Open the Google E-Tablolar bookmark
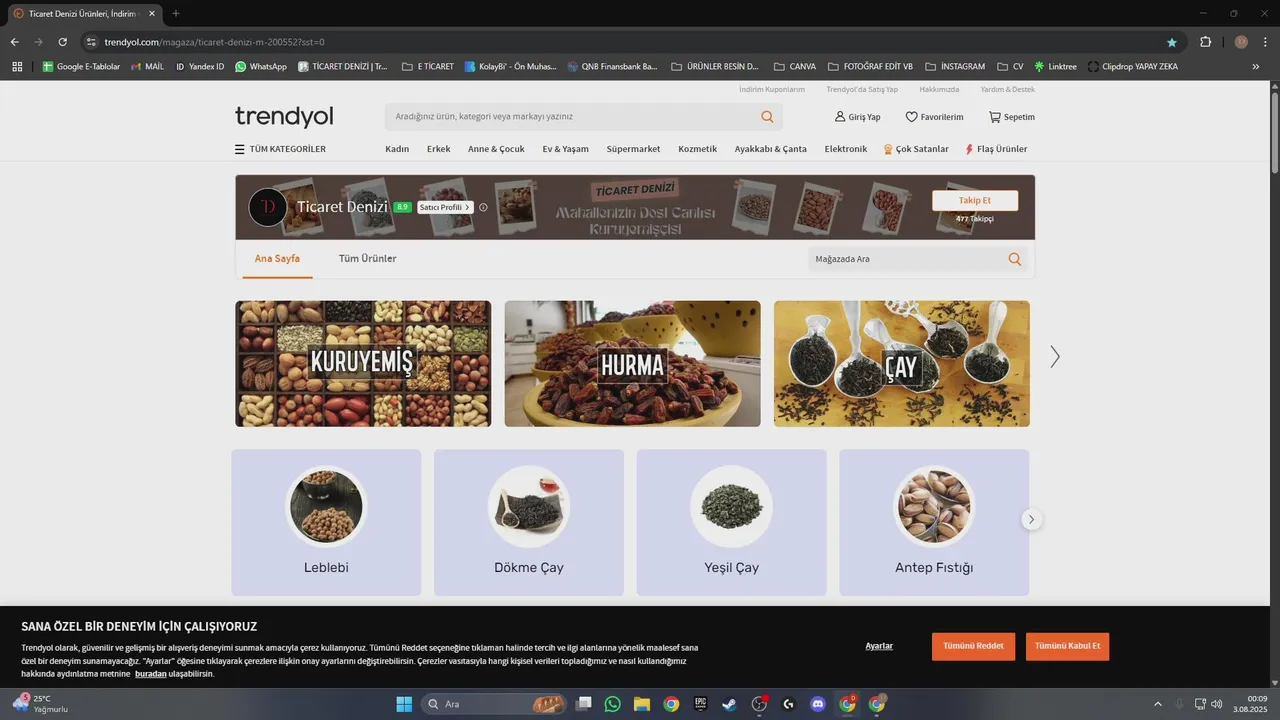This screenshot has height=720, width=1280. pos(81,66)
